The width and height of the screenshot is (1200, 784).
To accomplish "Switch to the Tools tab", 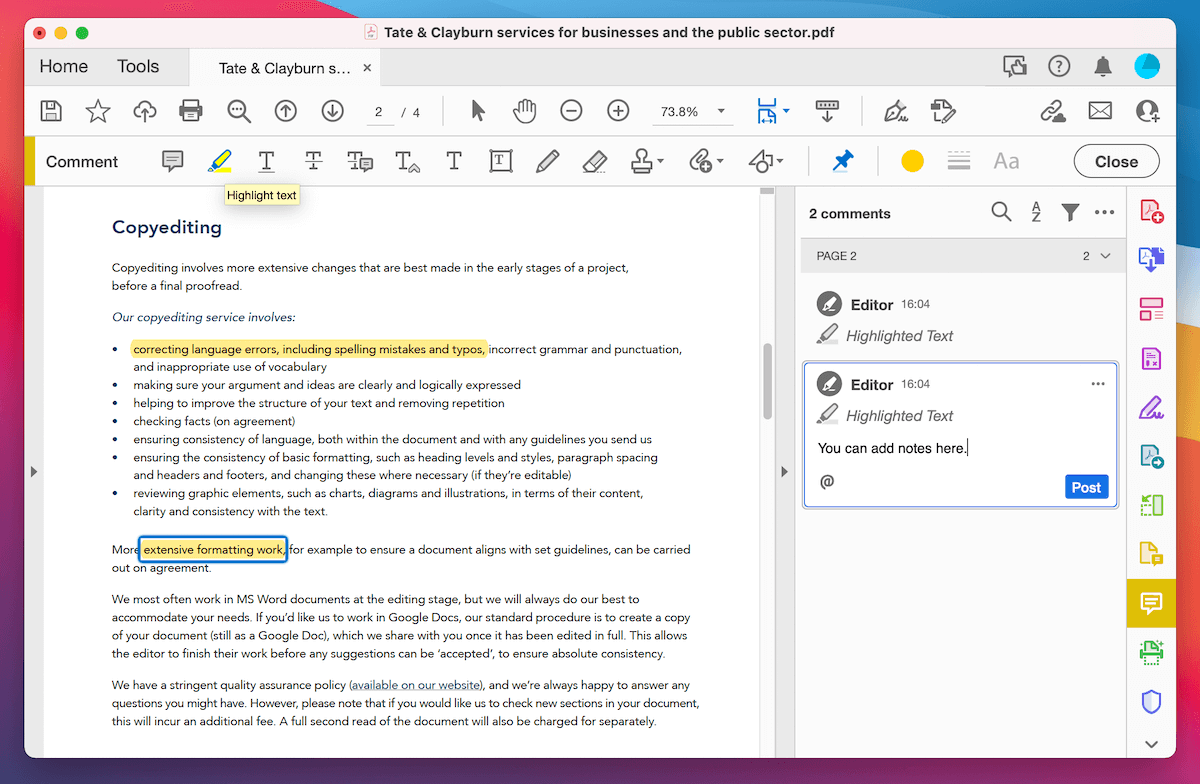I will (x=139, y=66).
